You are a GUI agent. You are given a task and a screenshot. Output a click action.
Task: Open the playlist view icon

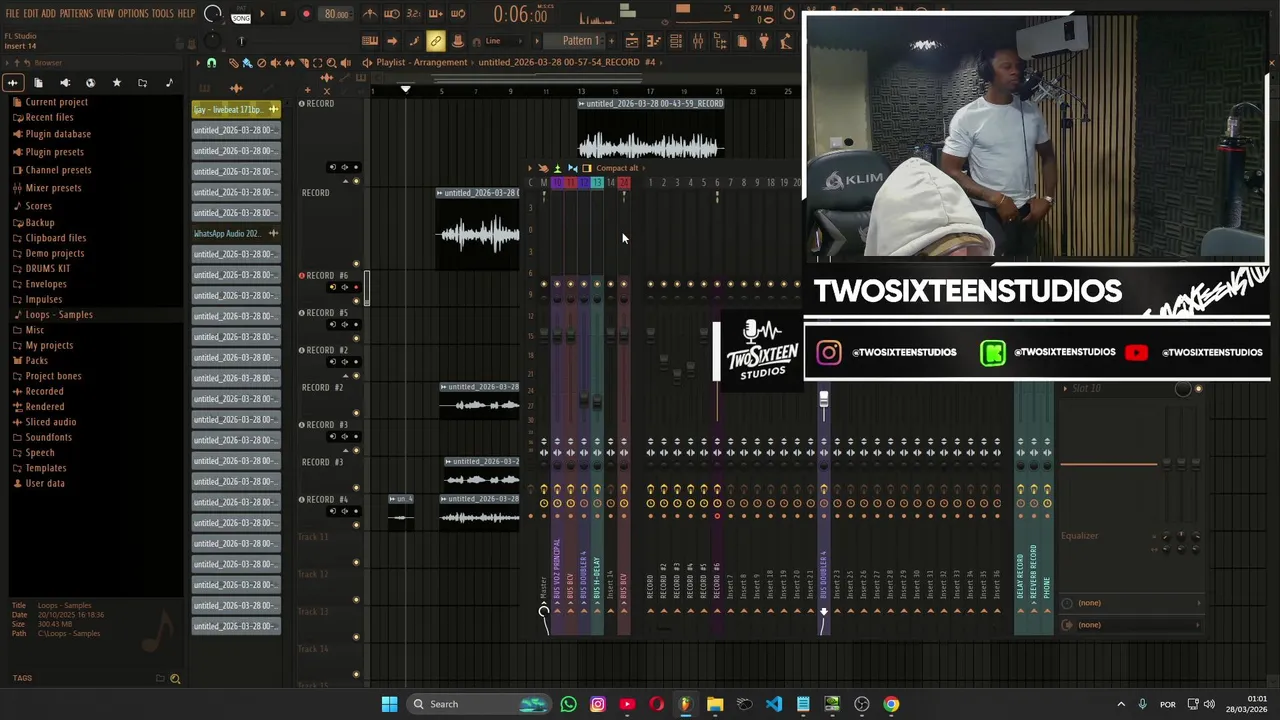tap(632, 41)
